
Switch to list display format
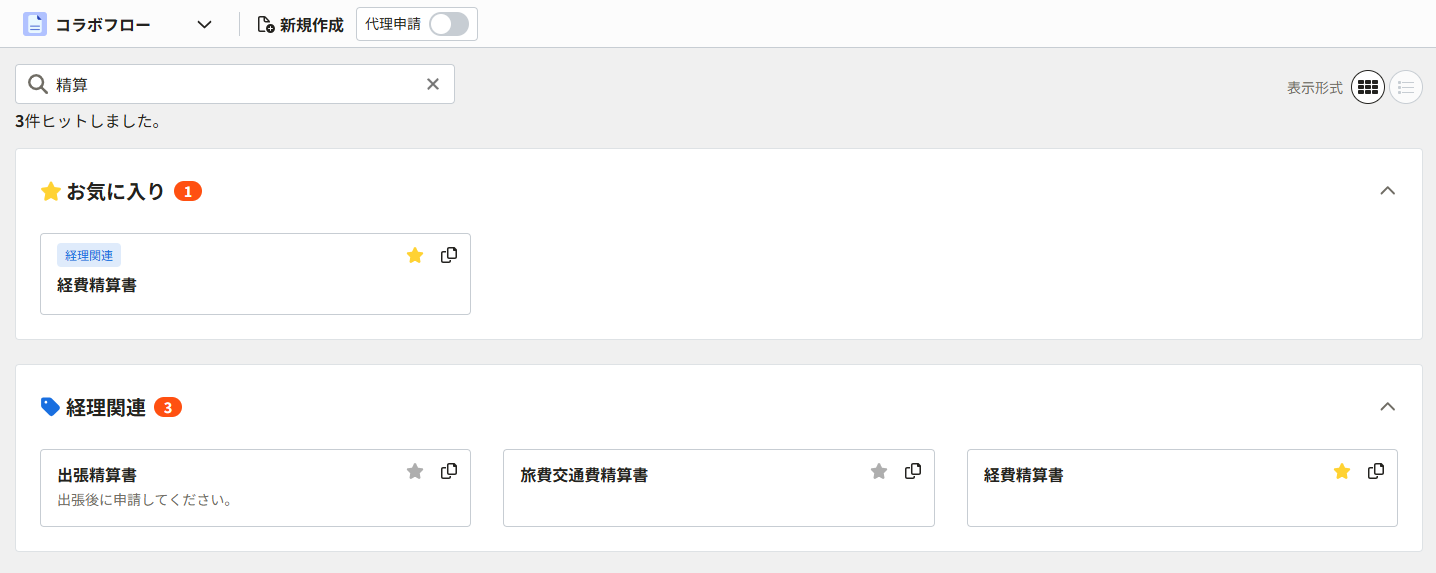1406,88
